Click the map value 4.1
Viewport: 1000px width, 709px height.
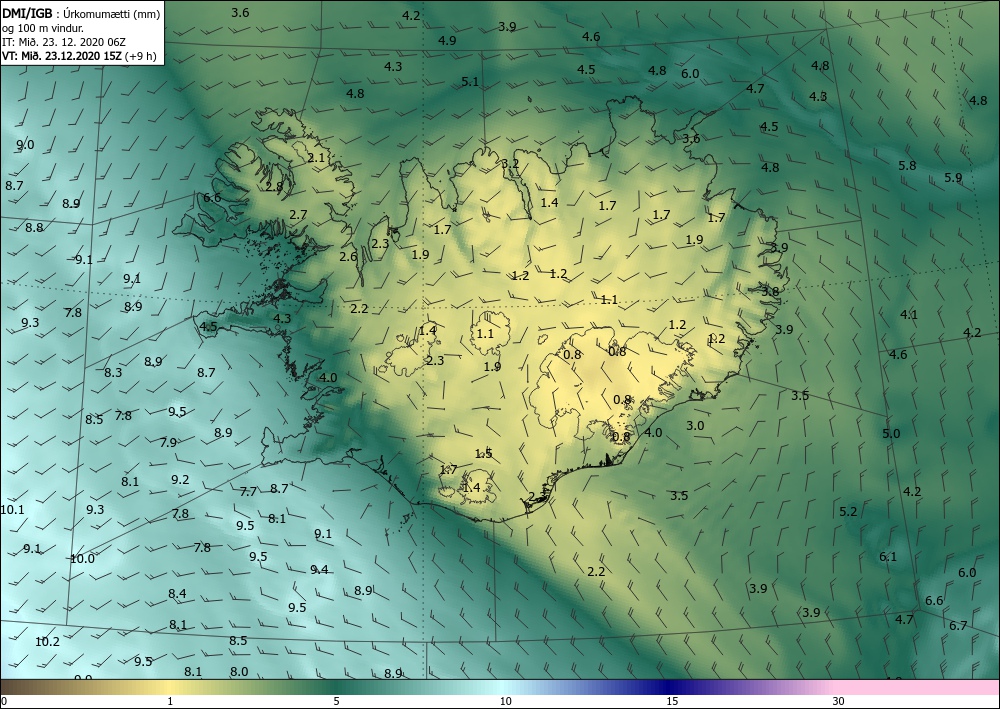tap(909, 314)
